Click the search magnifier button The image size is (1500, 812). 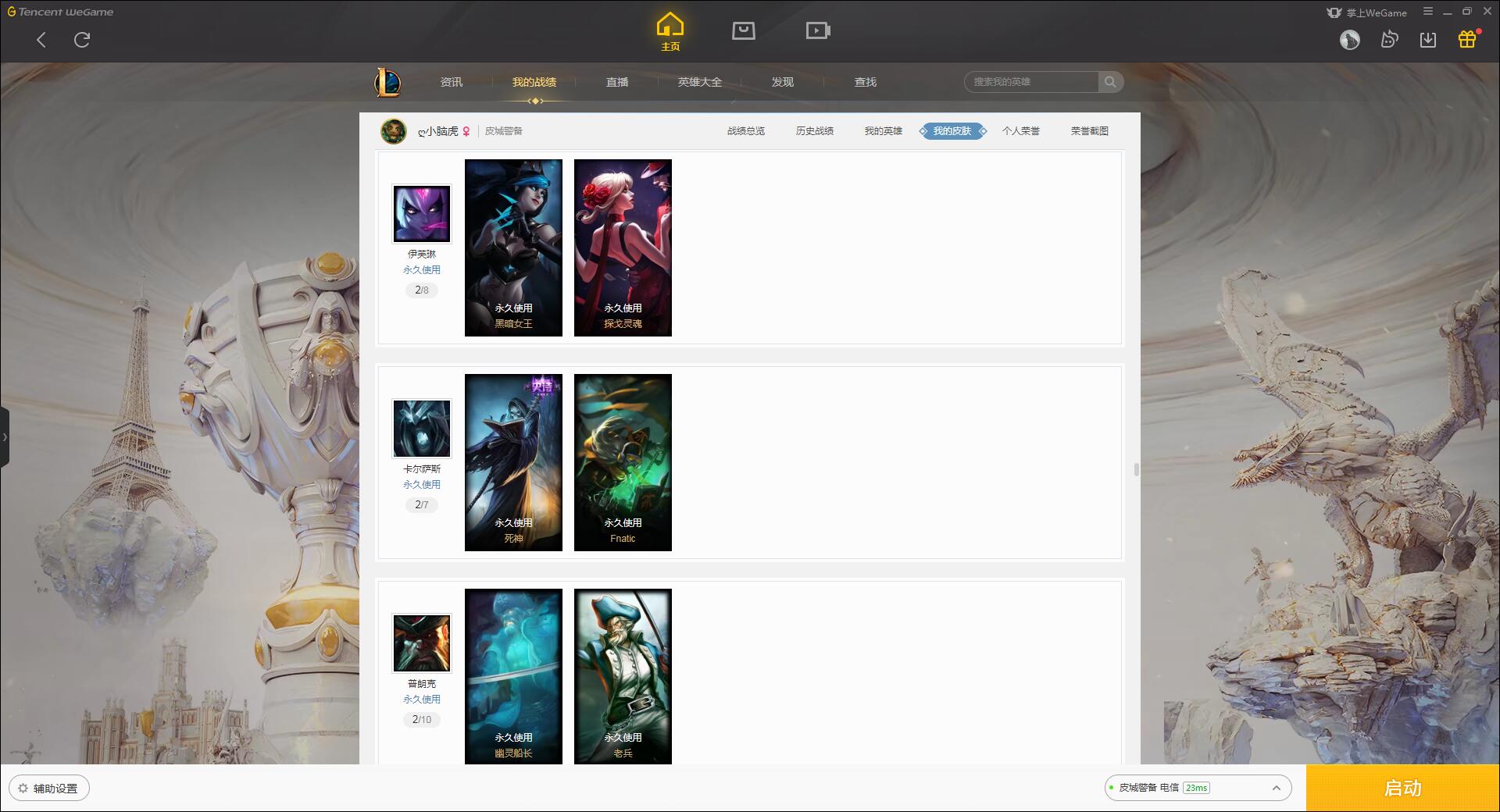[1110, 82]
